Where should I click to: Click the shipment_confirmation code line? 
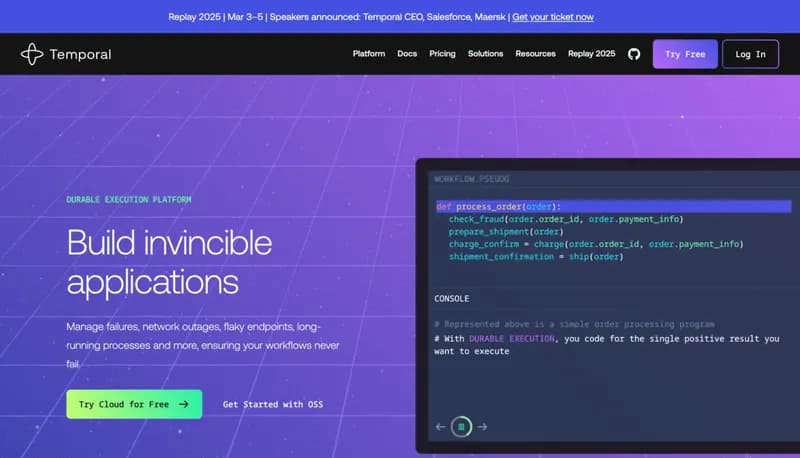pyautogui.click(x=536, y=257)
